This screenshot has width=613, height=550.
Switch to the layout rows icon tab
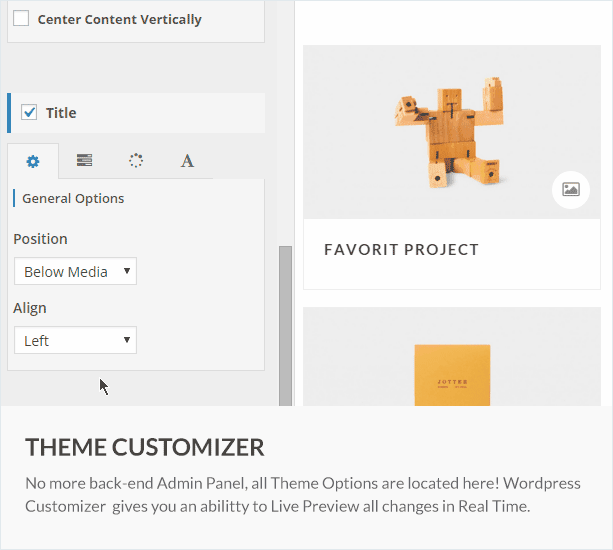coord(85,161)
